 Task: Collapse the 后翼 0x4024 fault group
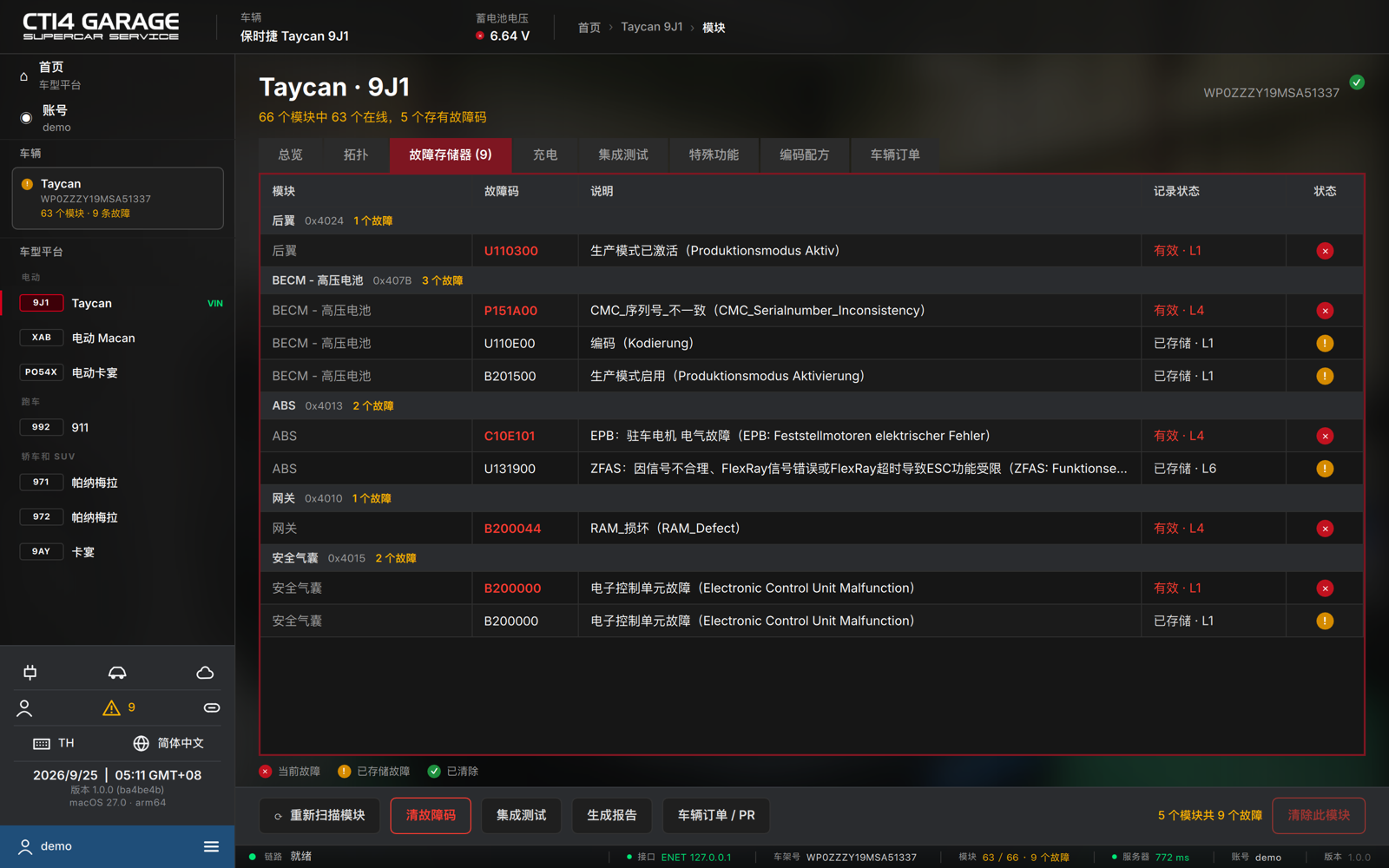click(812, 221)
